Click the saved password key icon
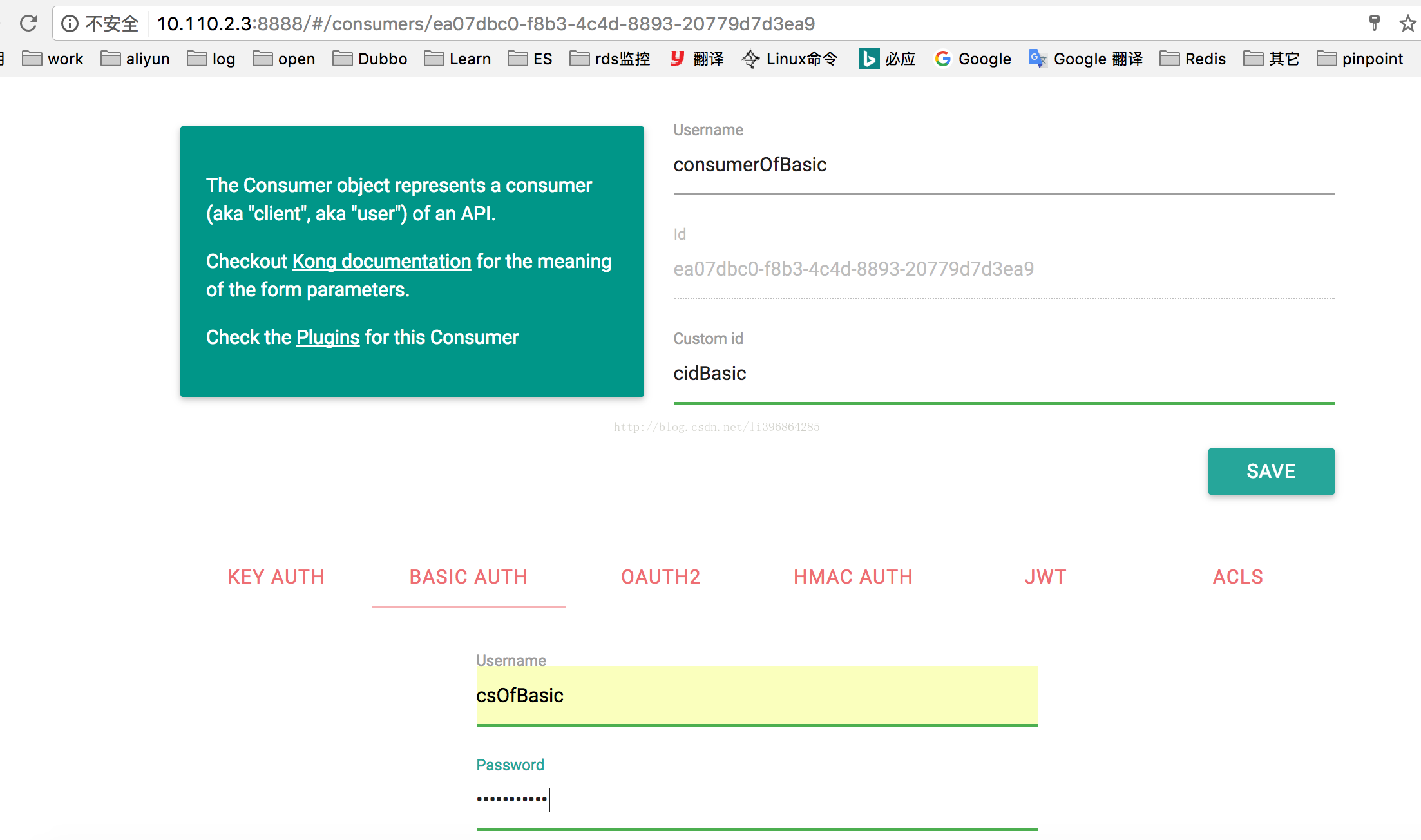1421x840 pixels. coord(1374,24)
